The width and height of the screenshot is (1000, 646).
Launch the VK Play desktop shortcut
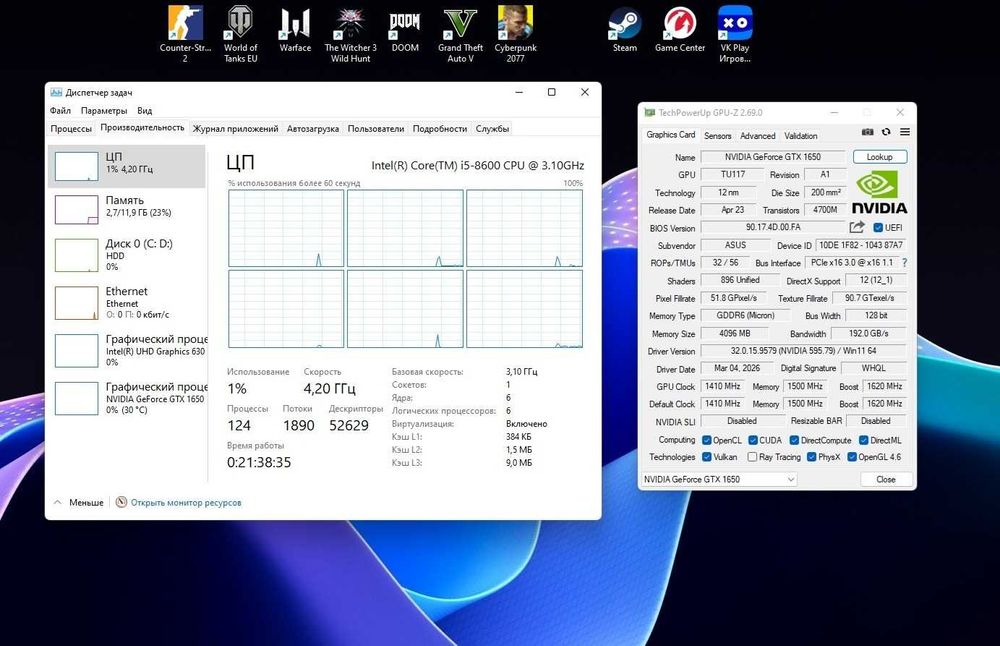735,34
